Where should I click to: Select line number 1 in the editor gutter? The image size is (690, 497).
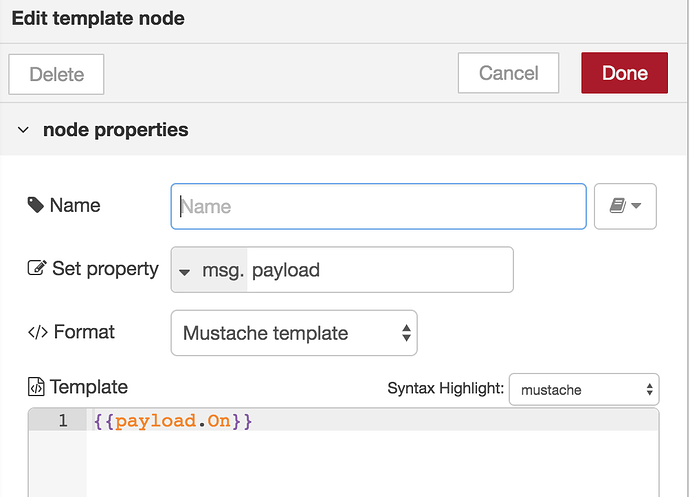point(61,421)
